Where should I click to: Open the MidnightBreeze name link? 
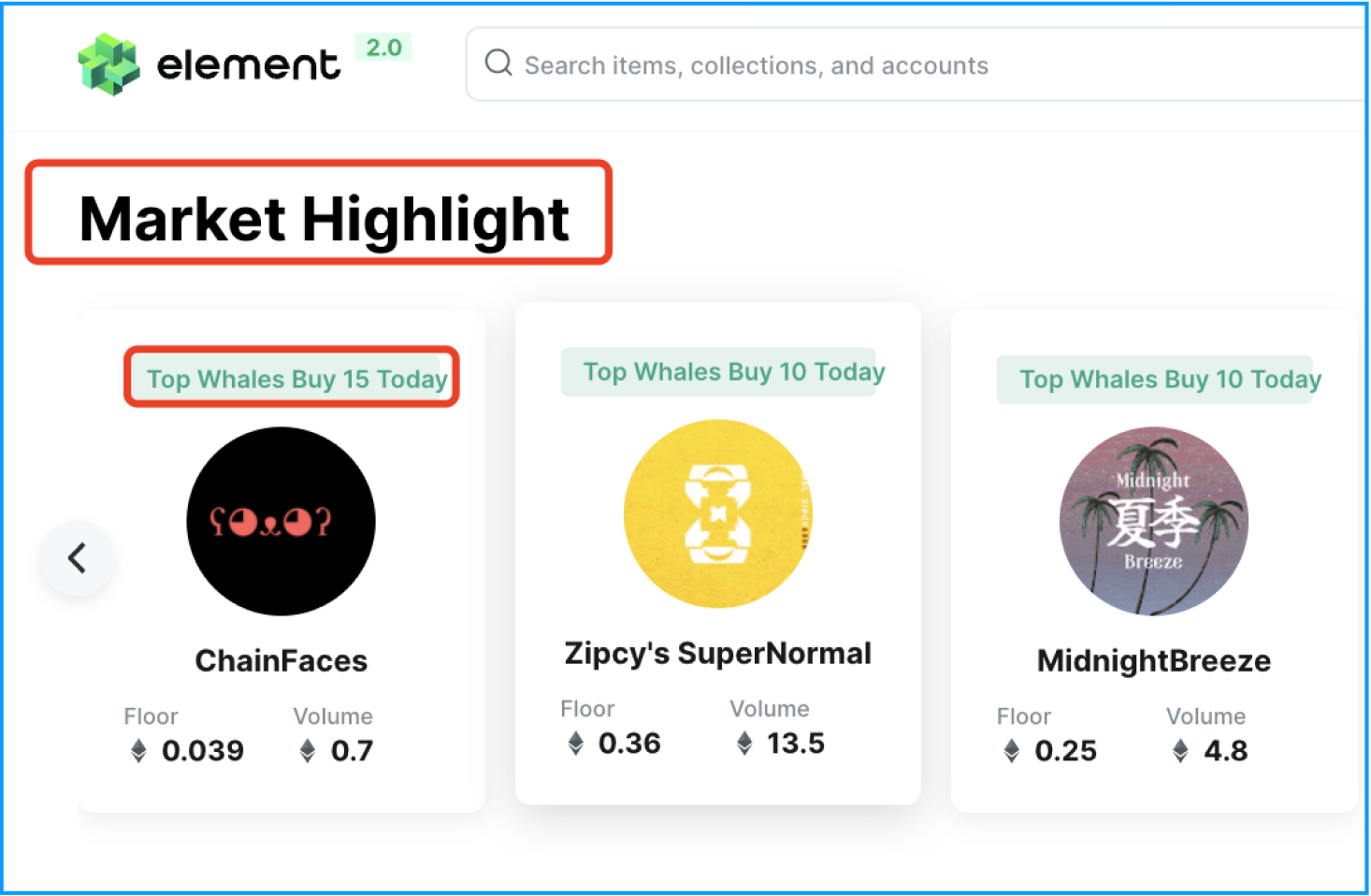pyautogui.click(x=1154, y=661)
